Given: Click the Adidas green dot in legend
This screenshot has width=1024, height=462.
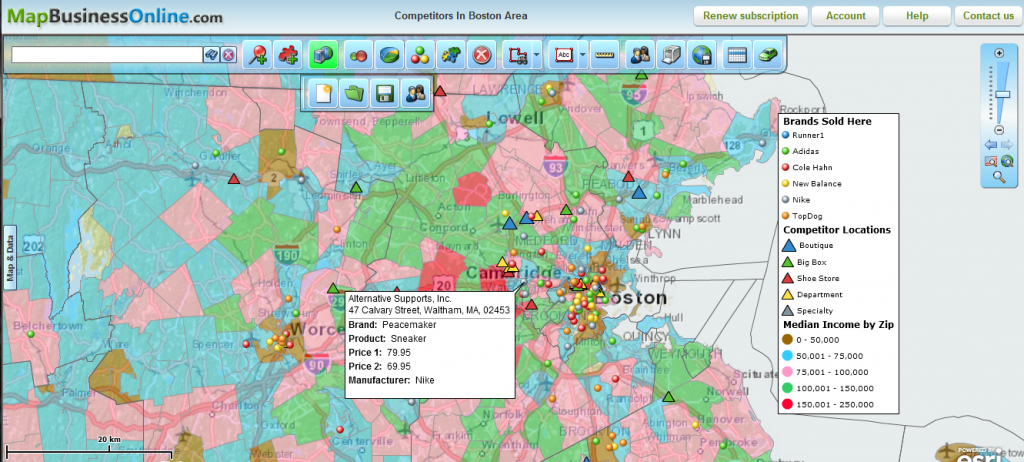Looking at the screenshot, I should pos(786,151).
